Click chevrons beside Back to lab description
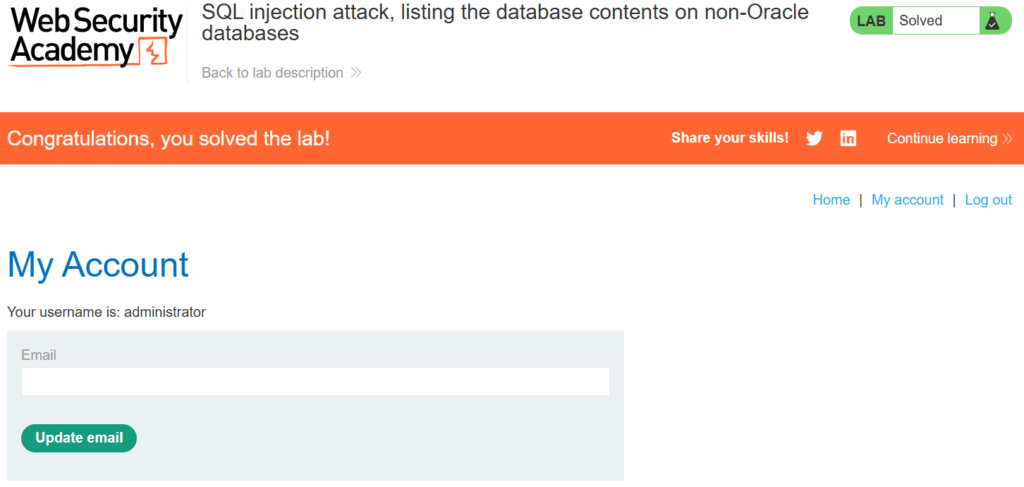 (x=356, y=73)
